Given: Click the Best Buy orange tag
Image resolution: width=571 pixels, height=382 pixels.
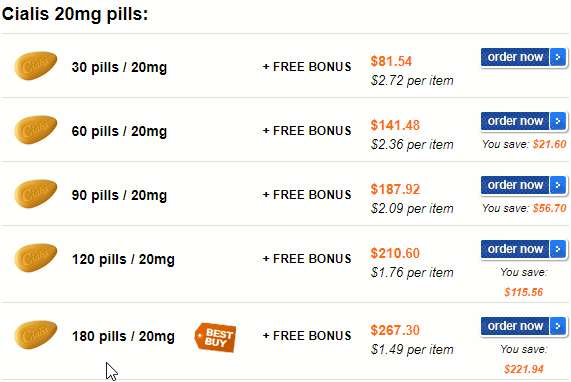Looking at the screenshot, I should pyautogui.click(x=216, y=337).
